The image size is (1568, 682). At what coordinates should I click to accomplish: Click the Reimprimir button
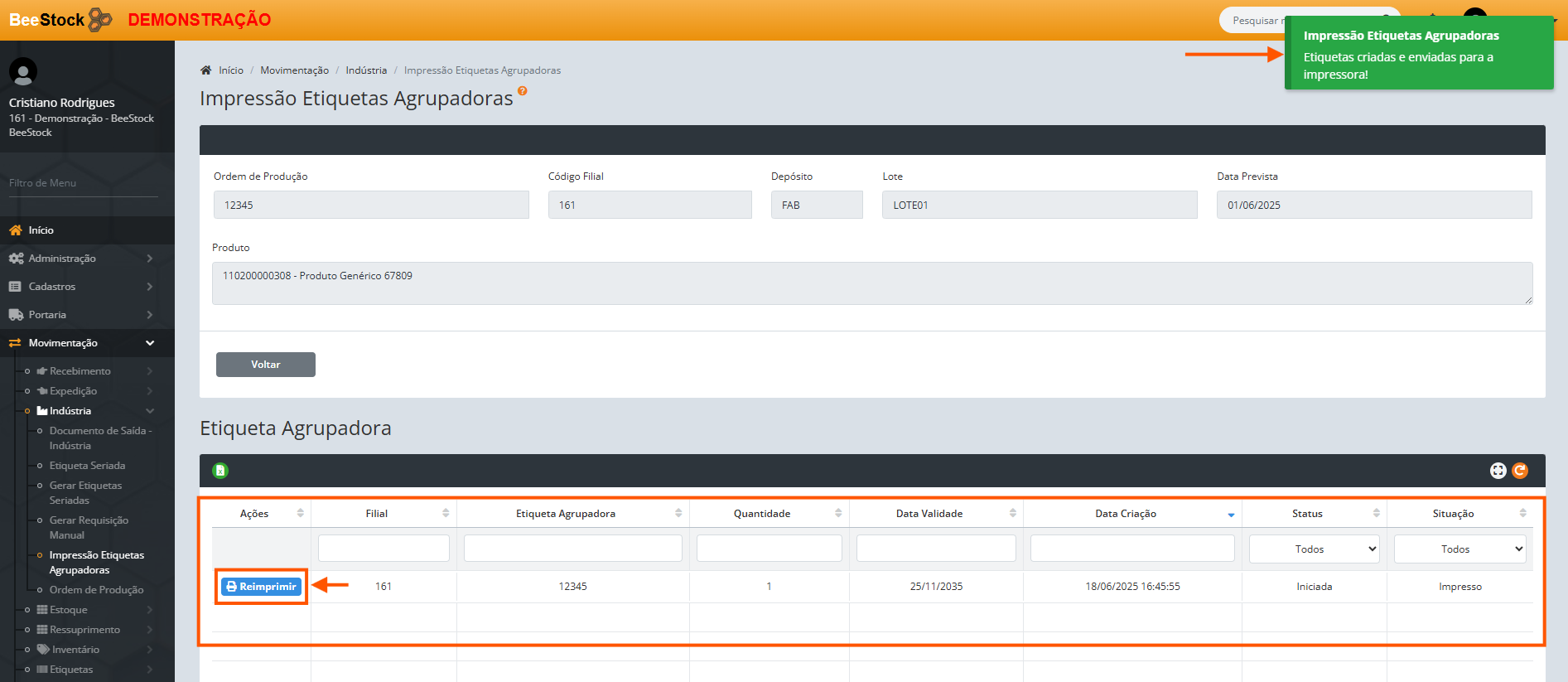coord(261,587)
